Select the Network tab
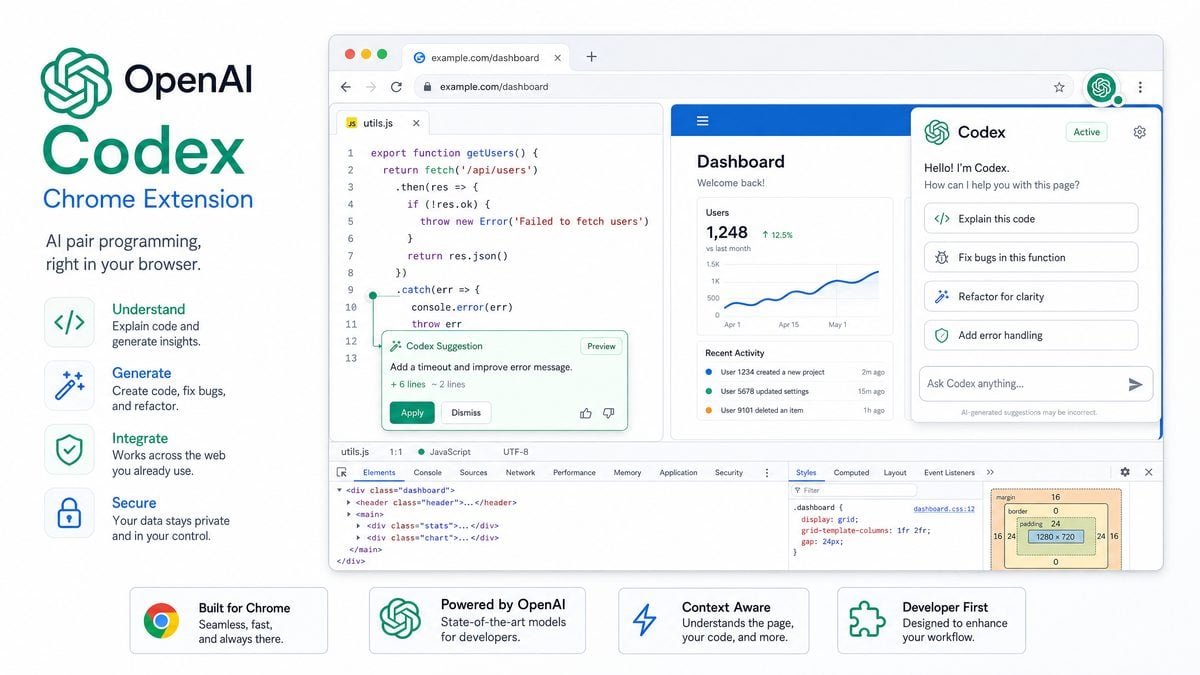This screenshot has height=675, width=1200. (x=520, y=472)
